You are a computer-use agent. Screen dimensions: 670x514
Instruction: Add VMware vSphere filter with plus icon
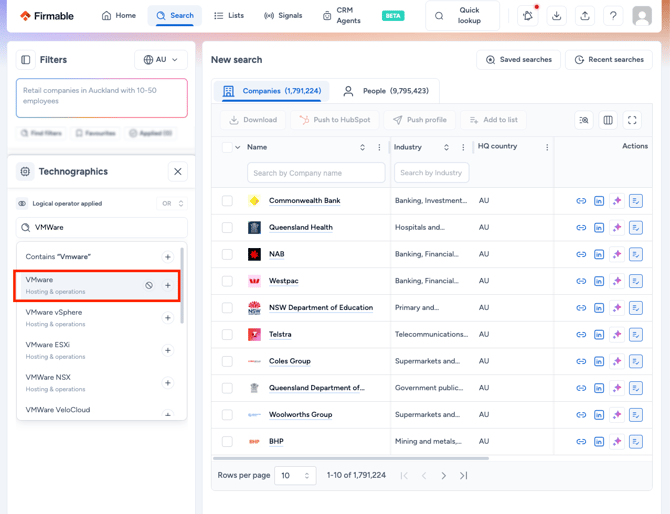[x=168, y=318]
